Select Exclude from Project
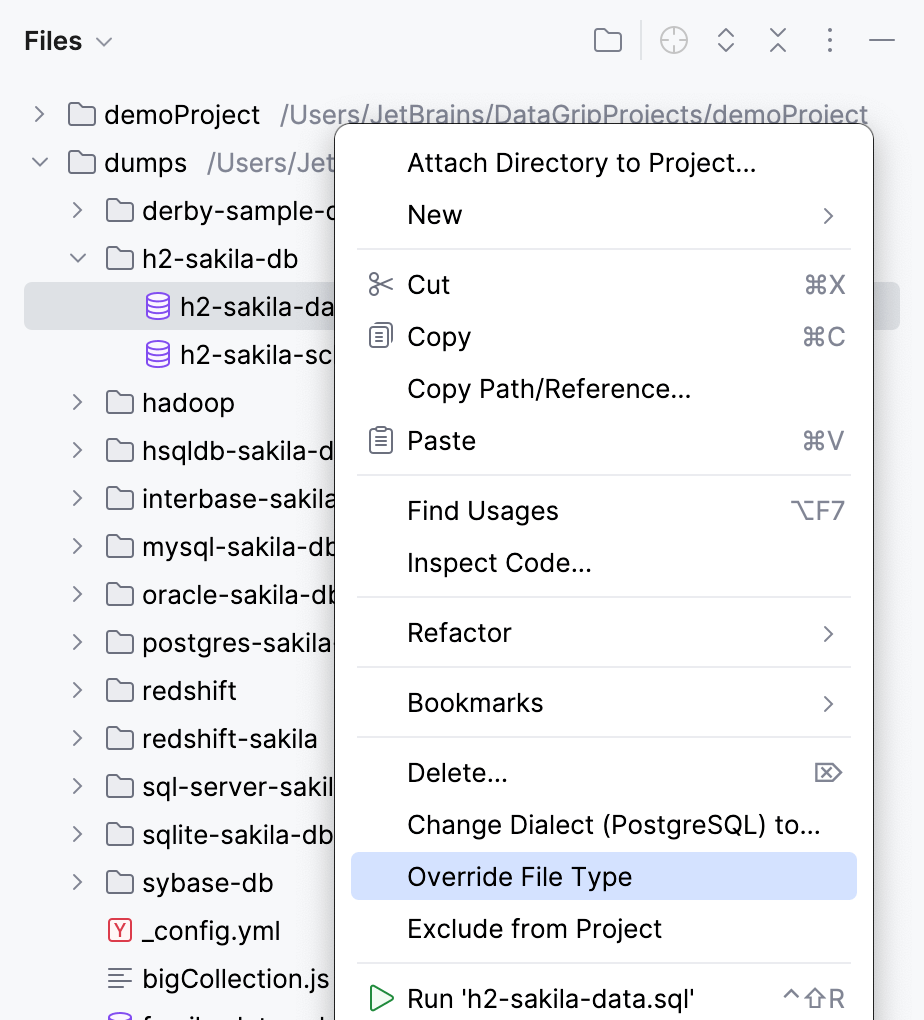924x1020 pixels. (x=534, y=928)
